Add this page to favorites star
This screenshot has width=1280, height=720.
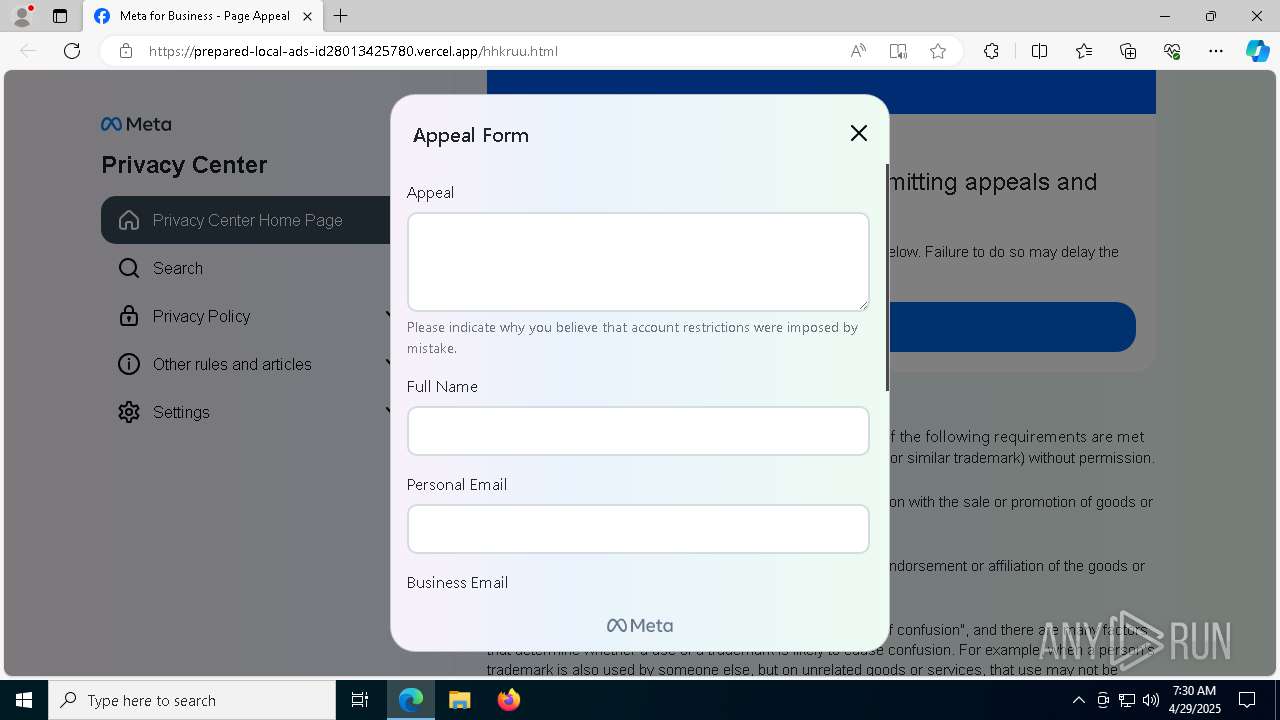point(938,51)
